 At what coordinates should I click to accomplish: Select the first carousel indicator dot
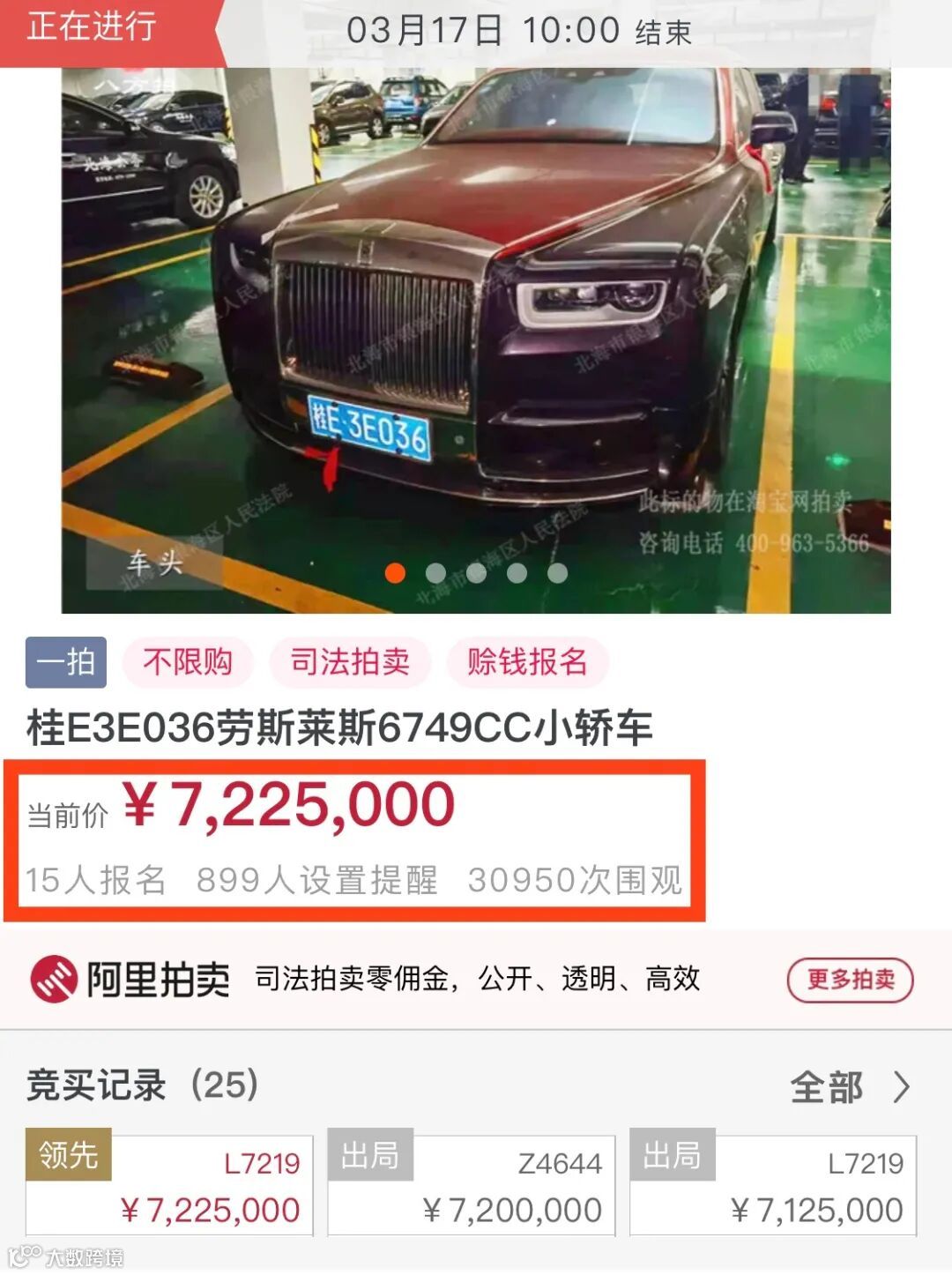(x=395, y=573)
